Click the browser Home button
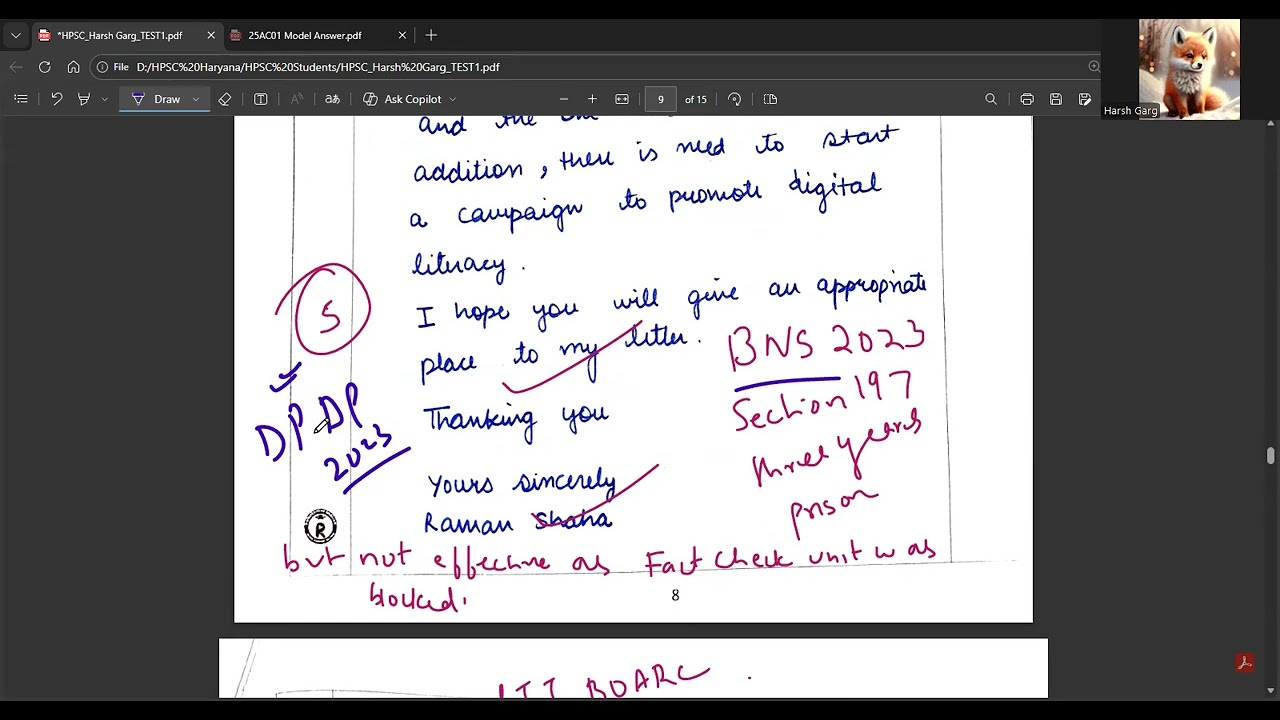1280x720 pixels. pyautogui.click(x=73, y=67)
